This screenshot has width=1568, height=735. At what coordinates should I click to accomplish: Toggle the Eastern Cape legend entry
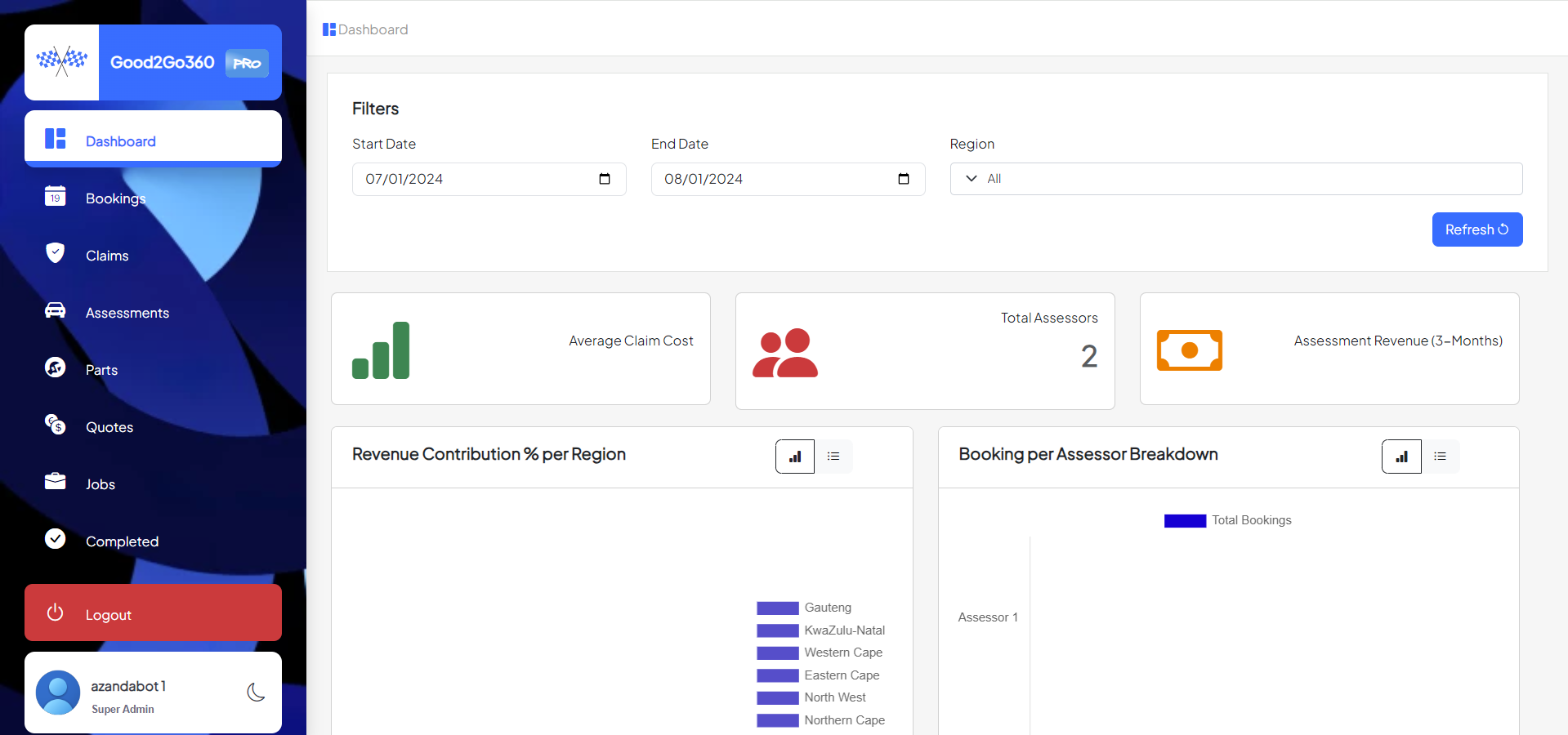tap(818, 675)
